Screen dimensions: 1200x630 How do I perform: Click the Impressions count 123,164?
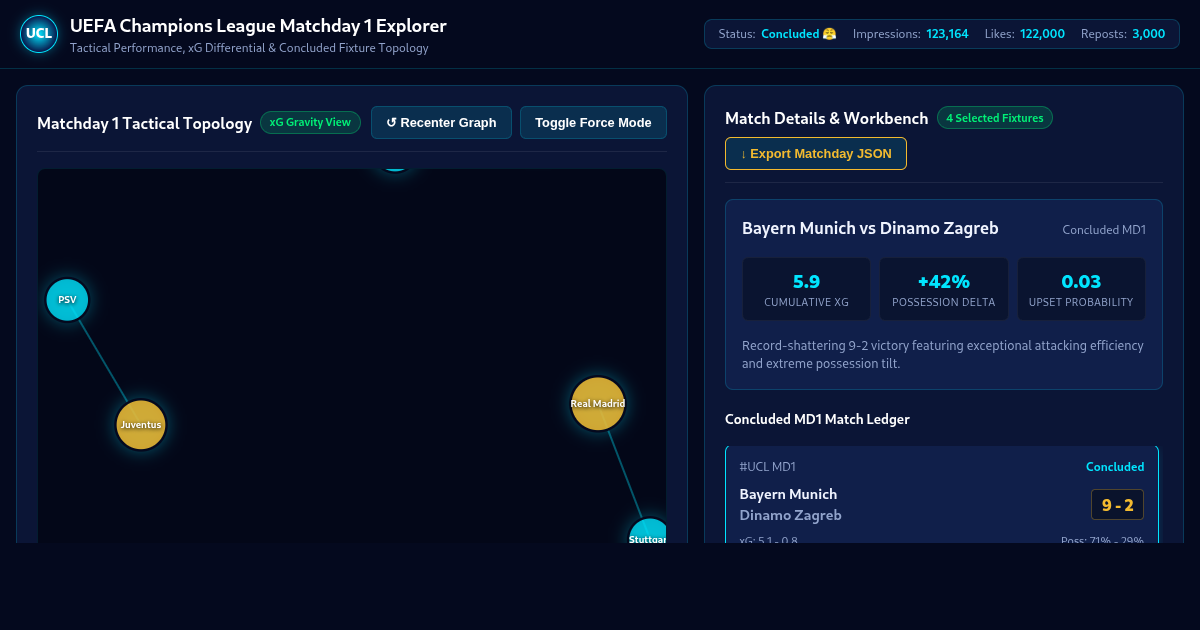click(947, 34)
